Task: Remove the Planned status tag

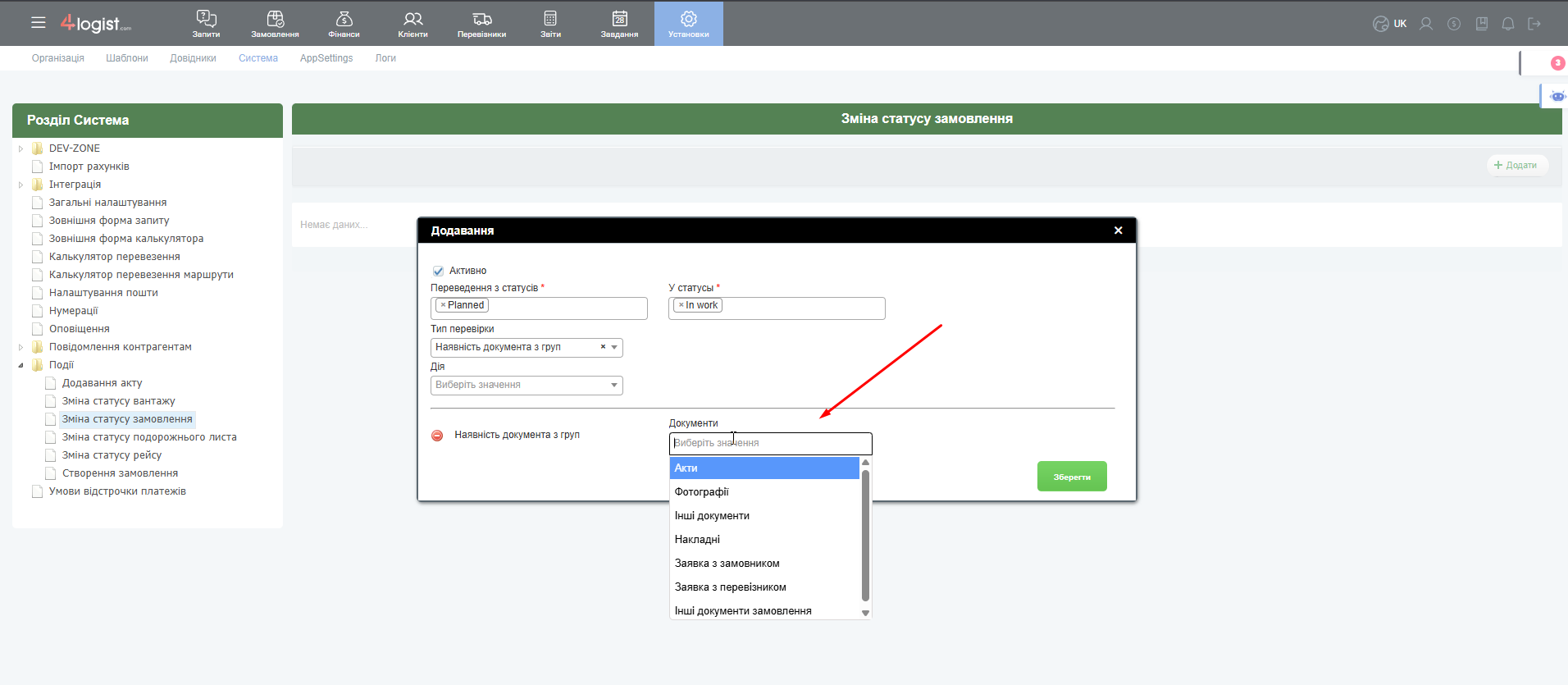Action: click(x=443, y=305)
